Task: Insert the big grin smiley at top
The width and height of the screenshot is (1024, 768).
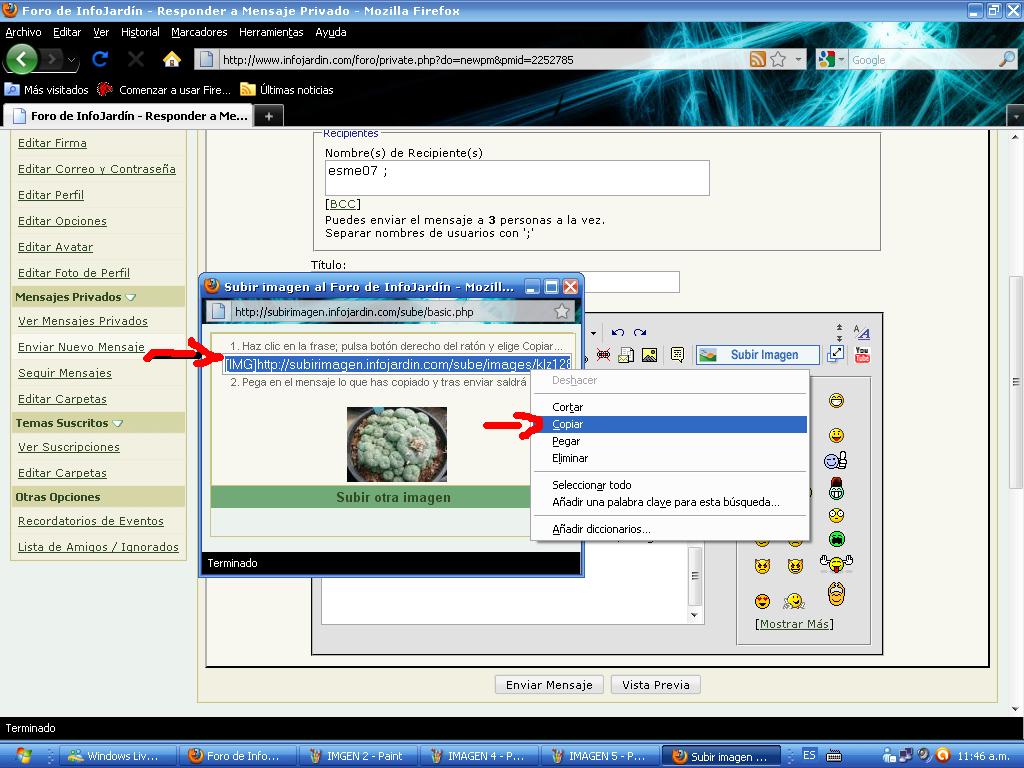Action: 836,400
